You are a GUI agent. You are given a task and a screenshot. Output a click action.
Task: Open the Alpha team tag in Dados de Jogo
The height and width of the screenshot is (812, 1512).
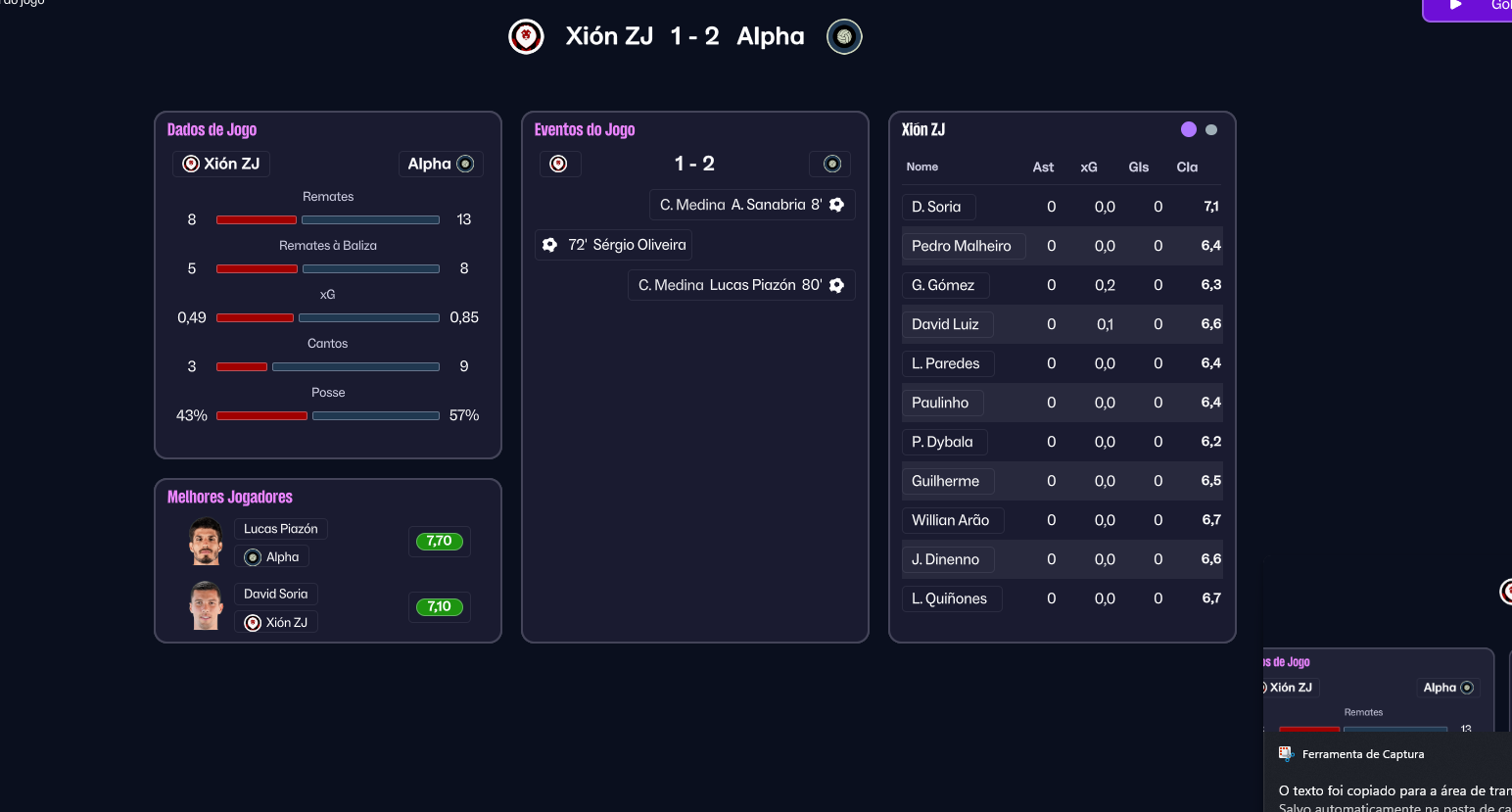click(440, 164)
